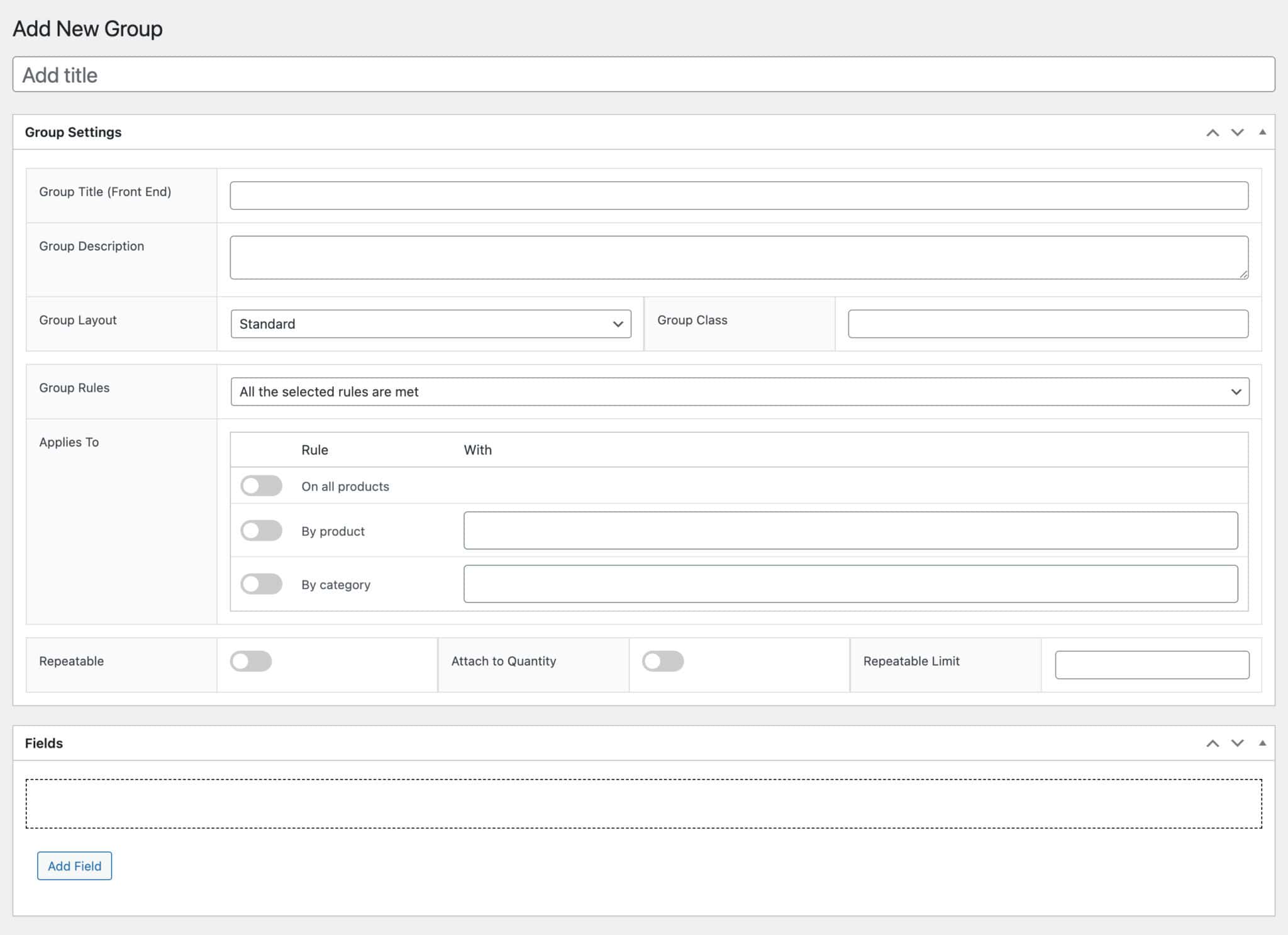Move the Group Settings panel down
The height and width of the screenshot is (935, 1288).
(x=1236, y=132)
